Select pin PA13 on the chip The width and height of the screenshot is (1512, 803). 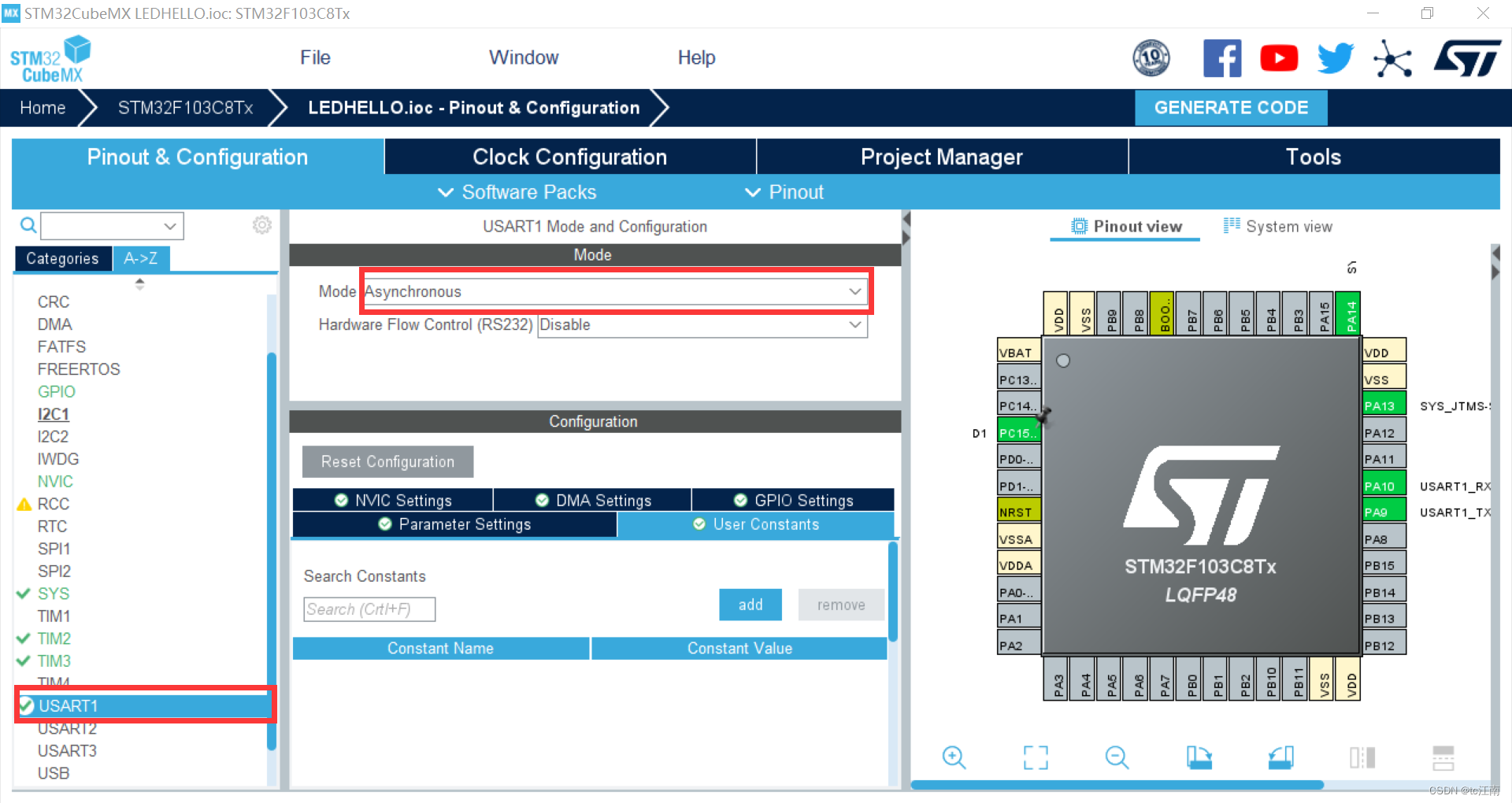click(x=1384, y=405)
